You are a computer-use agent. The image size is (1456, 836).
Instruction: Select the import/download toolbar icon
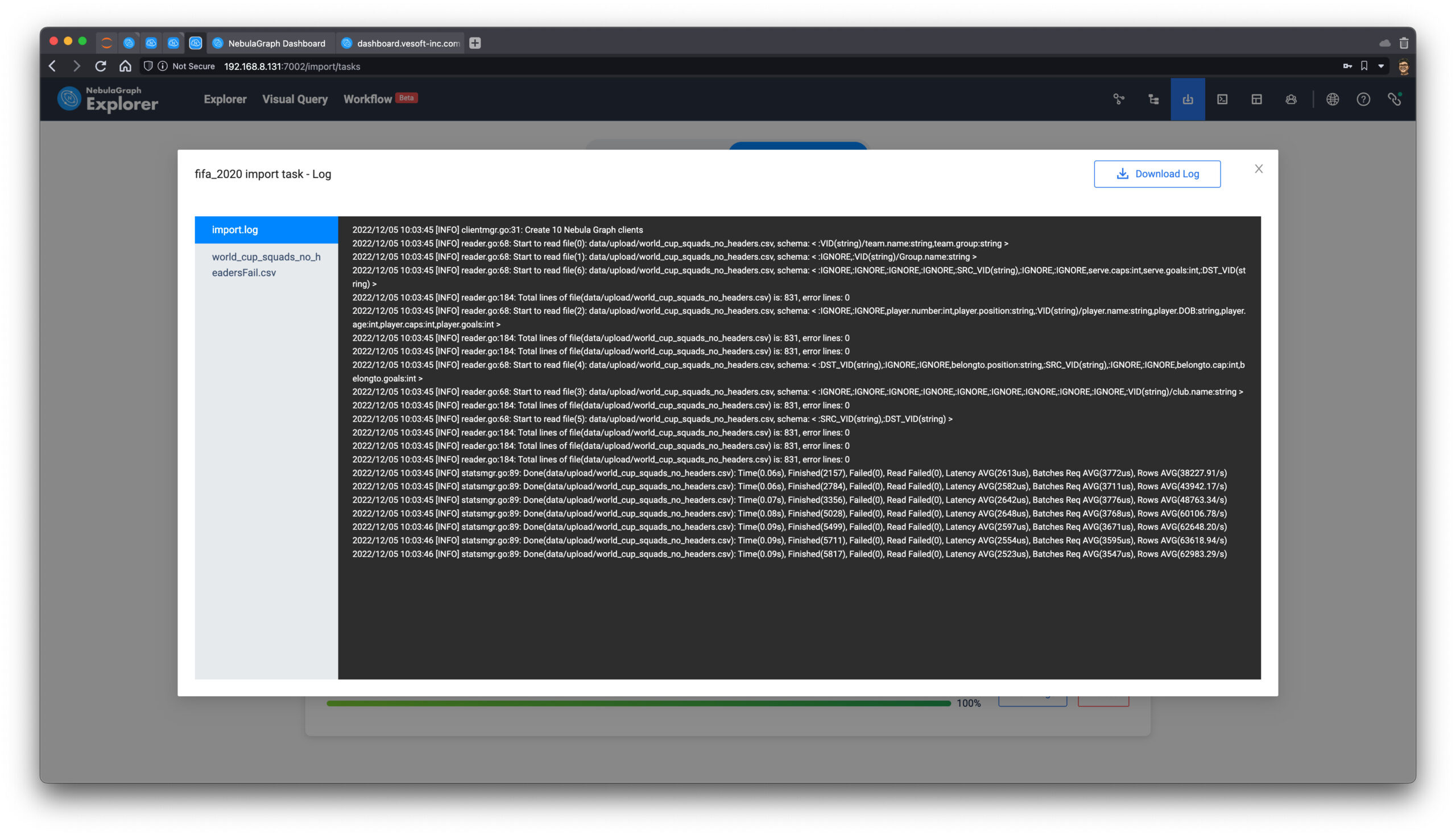pyautogui.click(x=1188, y=99)
